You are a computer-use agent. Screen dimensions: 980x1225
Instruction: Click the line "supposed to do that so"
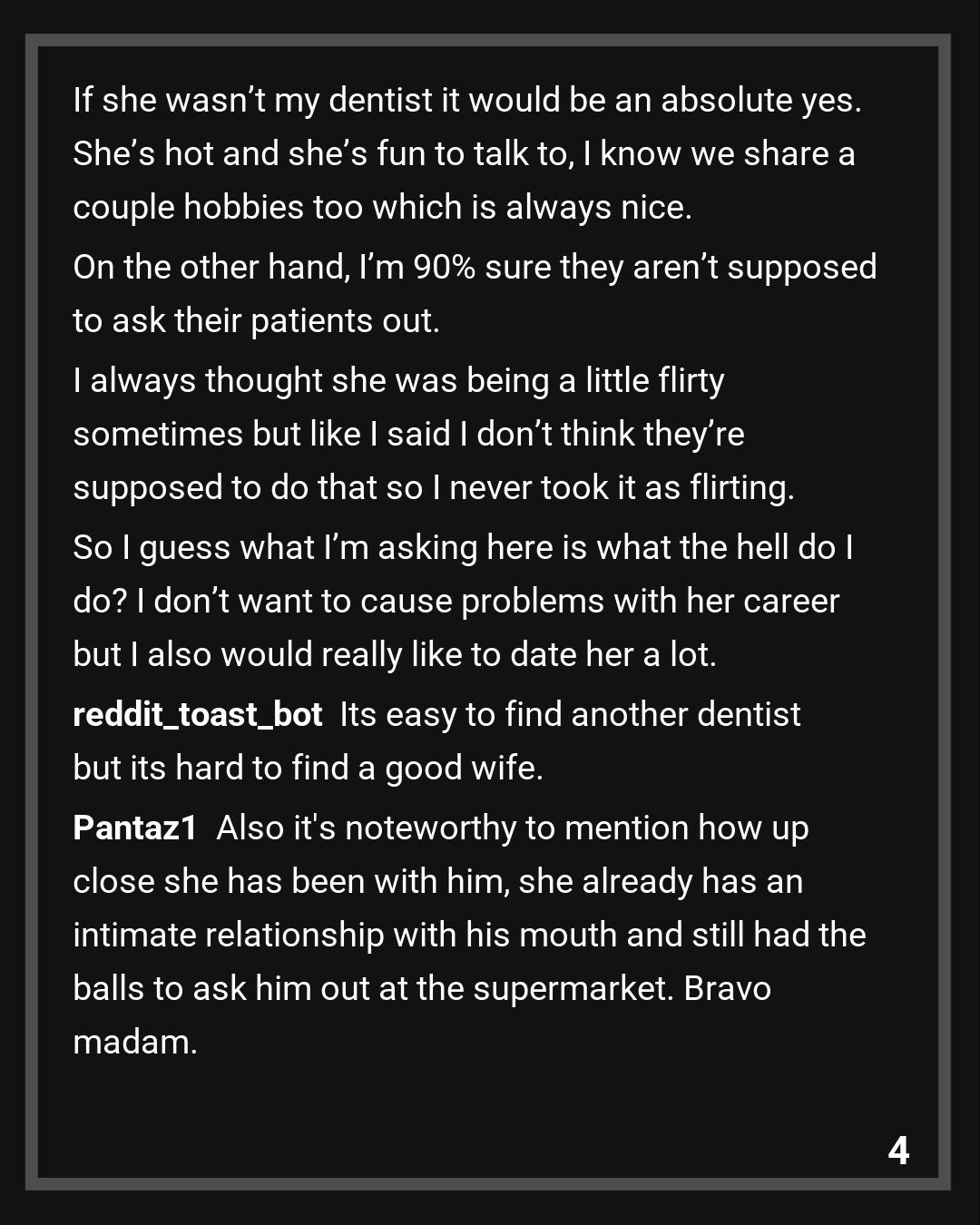pos(433,488)
